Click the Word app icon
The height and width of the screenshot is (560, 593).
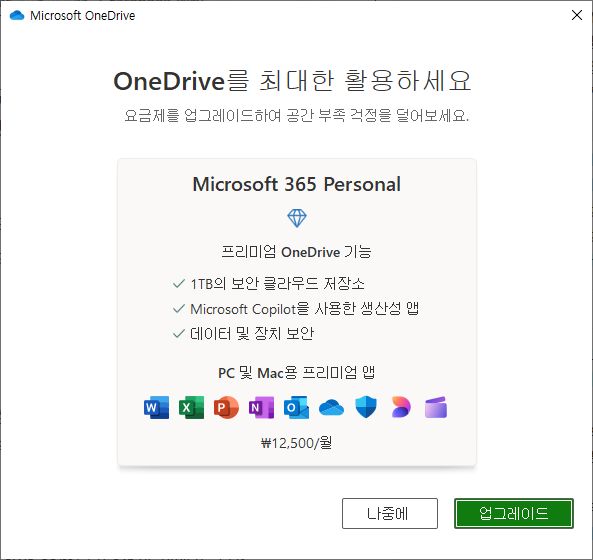click(156, 408)
